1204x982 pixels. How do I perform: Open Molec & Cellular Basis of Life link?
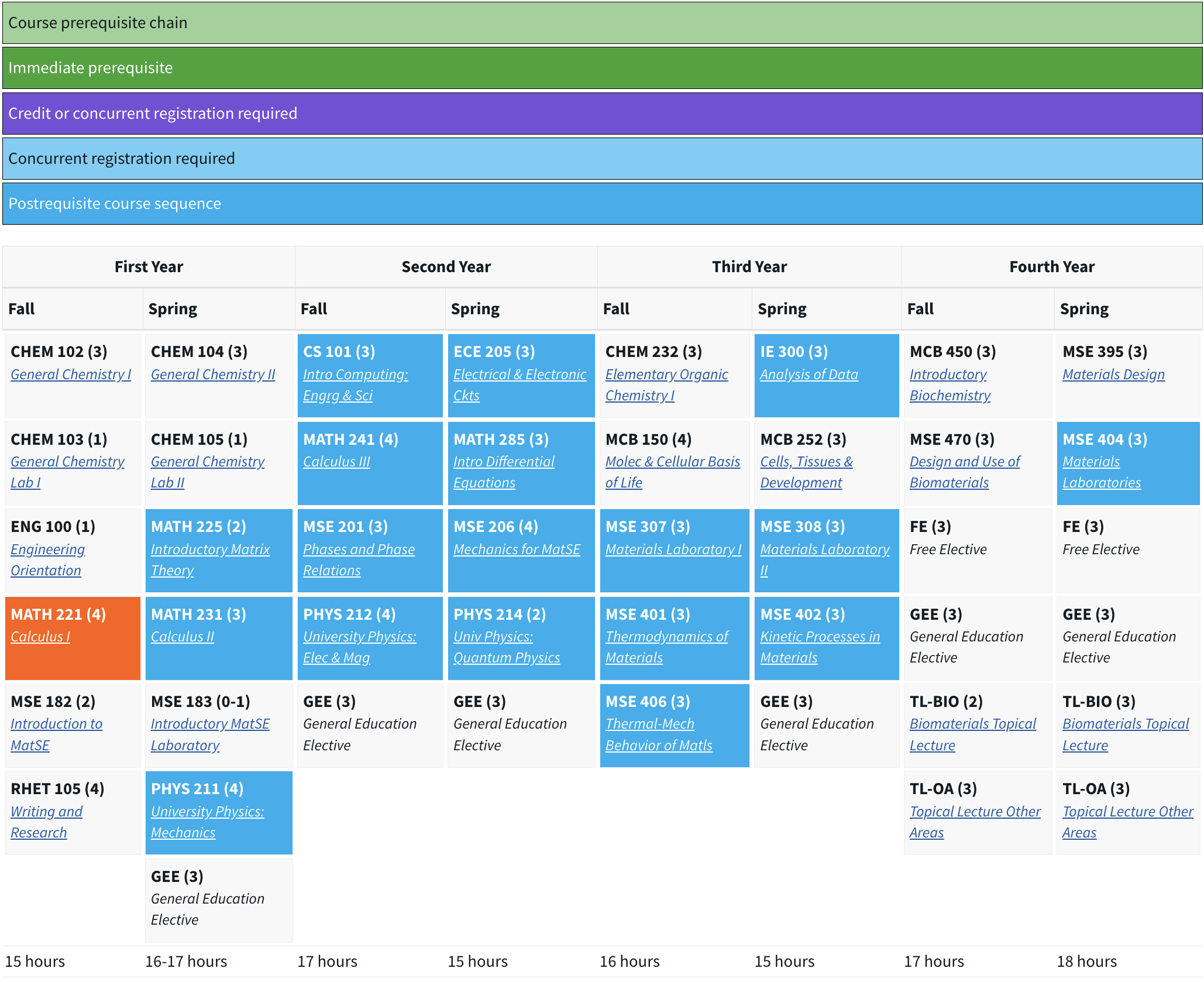tap(673, 472)
